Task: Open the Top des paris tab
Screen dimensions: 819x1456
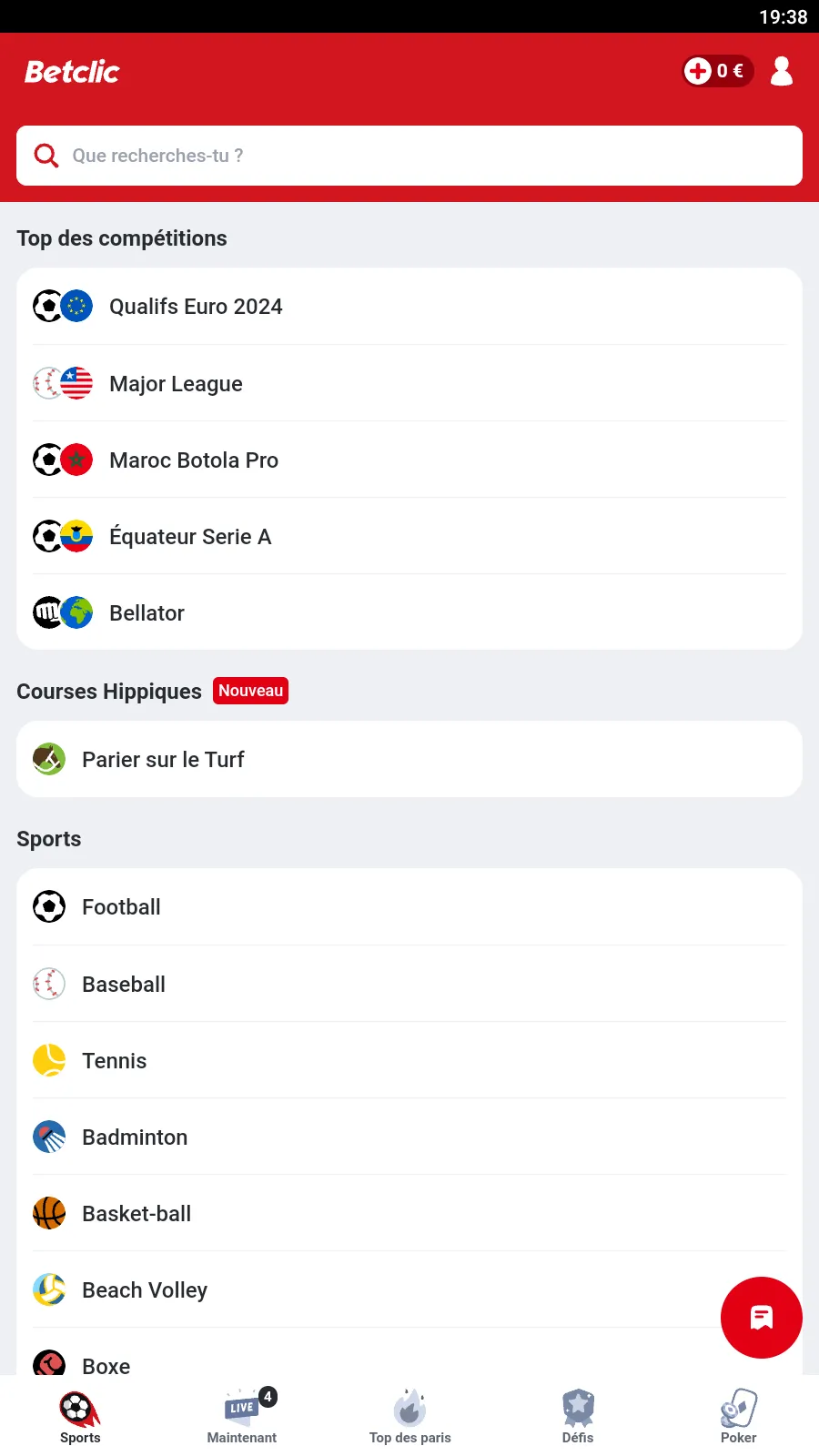Action: (410, 1416)
